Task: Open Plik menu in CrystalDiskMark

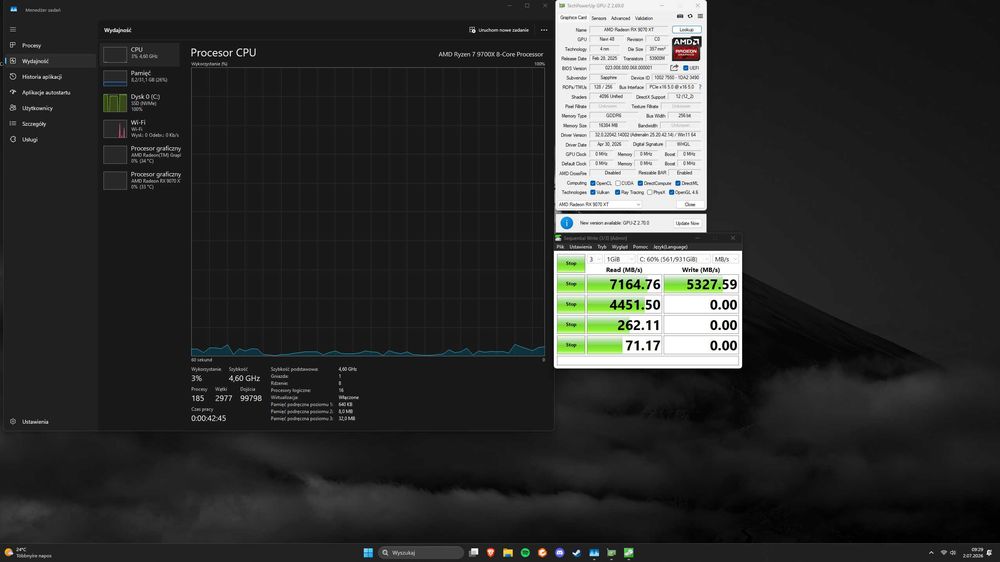Action: click(x=561, y=247)
